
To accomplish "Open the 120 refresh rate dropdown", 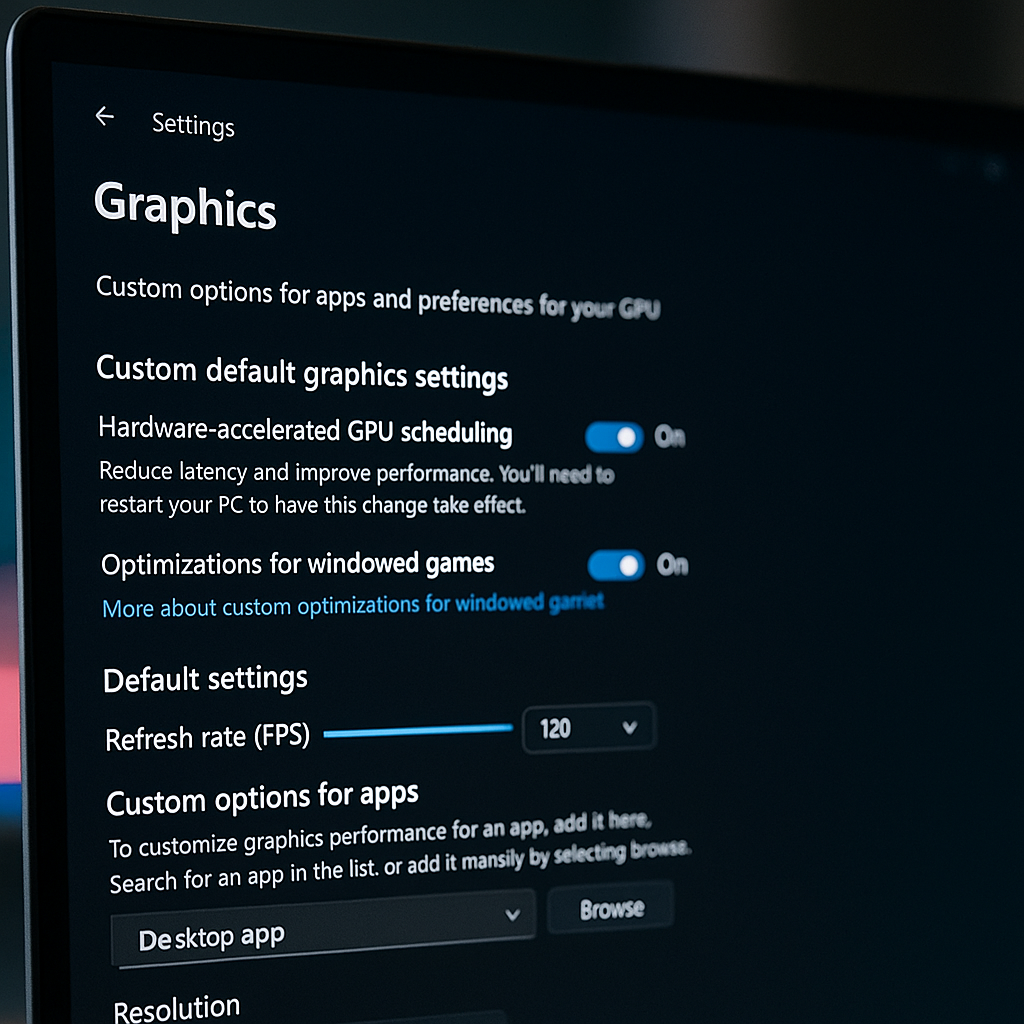I will click(x=588, y=728).
